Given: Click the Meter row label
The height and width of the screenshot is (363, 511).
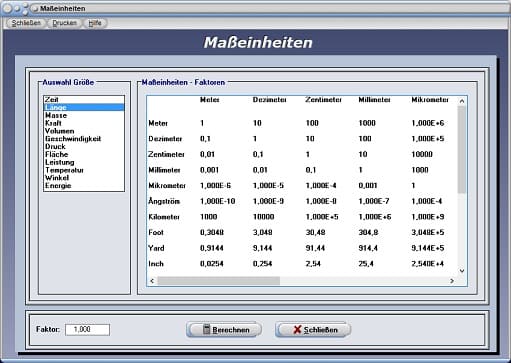Looking at the screenshot, I should click(x=158, y=123).
